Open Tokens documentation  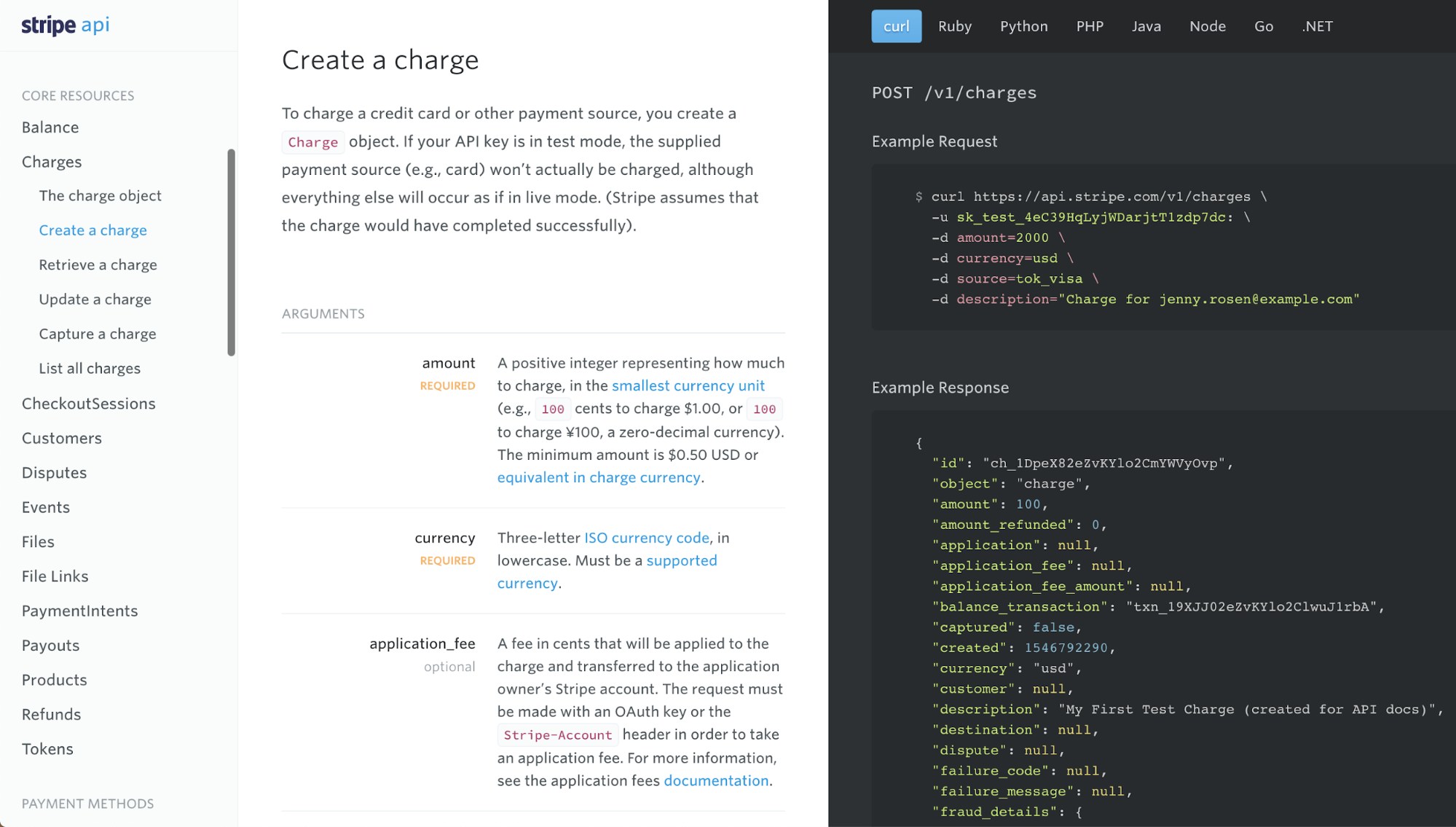(47, 748)
